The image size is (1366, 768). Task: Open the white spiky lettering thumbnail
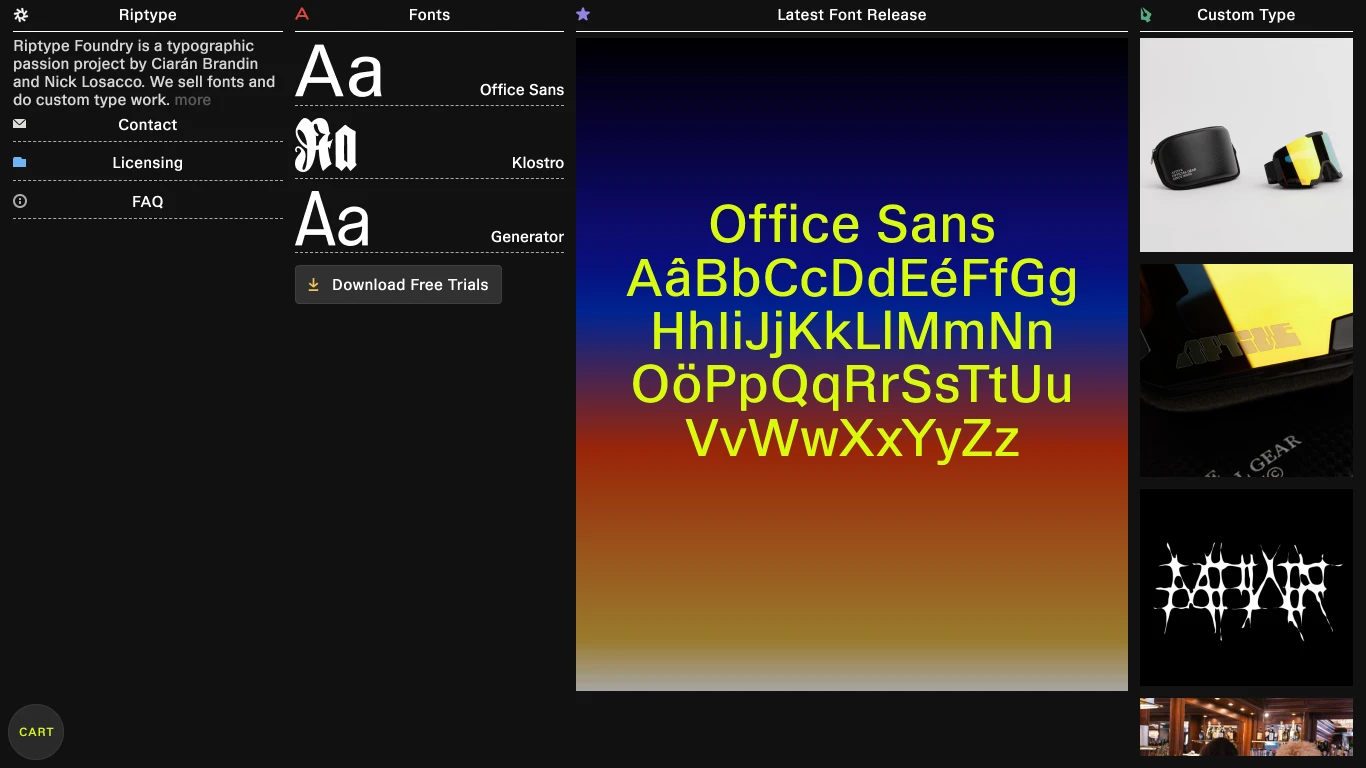[x=1246, y=587]
